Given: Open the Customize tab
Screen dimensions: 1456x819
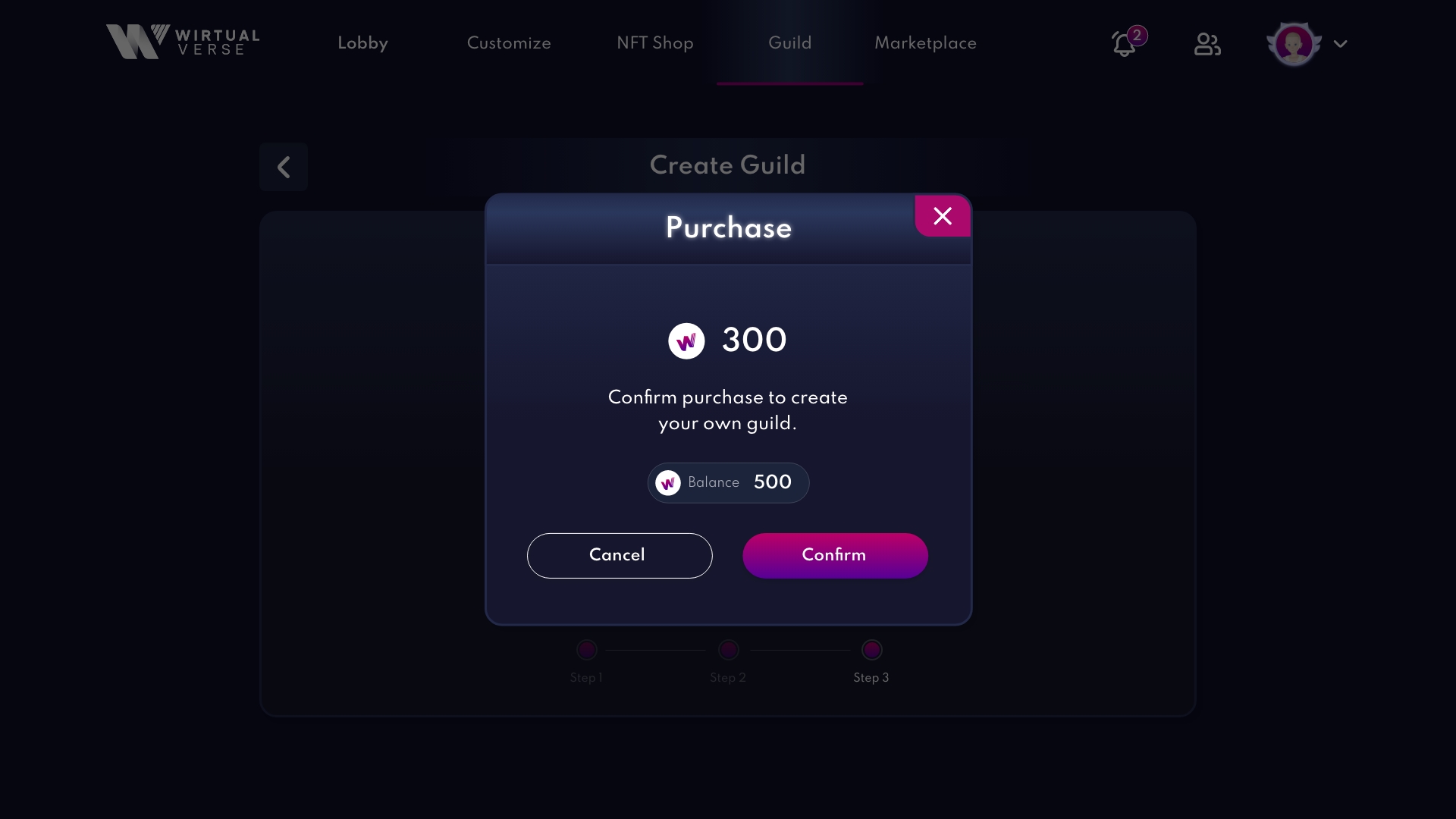Looking at the screenshot, I should coord(509,43).
